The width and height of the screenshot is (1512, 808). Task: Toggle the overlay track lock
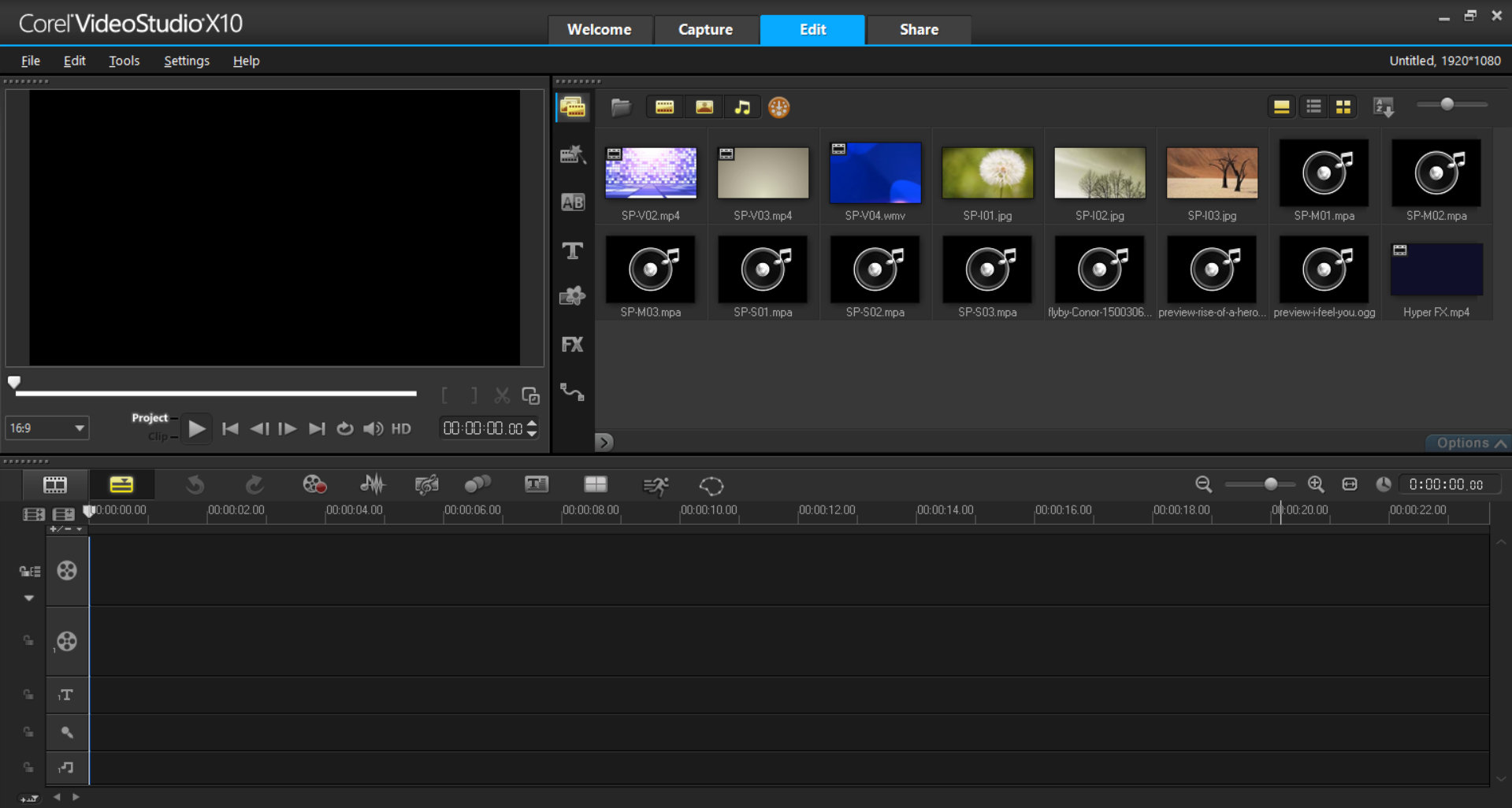click(x=28, y=640)
